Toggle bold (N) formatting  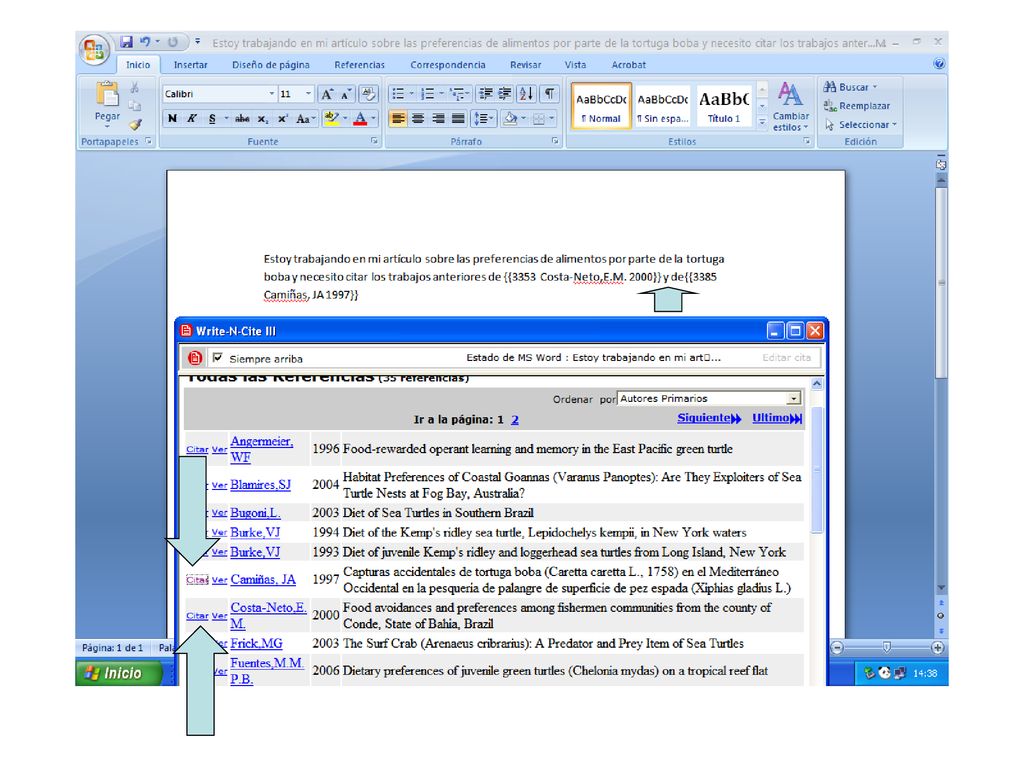[x=172, y=118]
